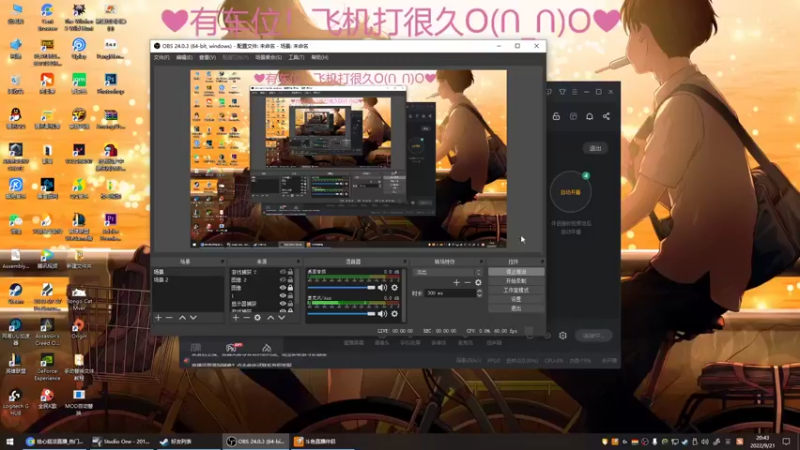Open the hamburger menu in companion title bar
The image size is (800, 450).
coord(574,92)
